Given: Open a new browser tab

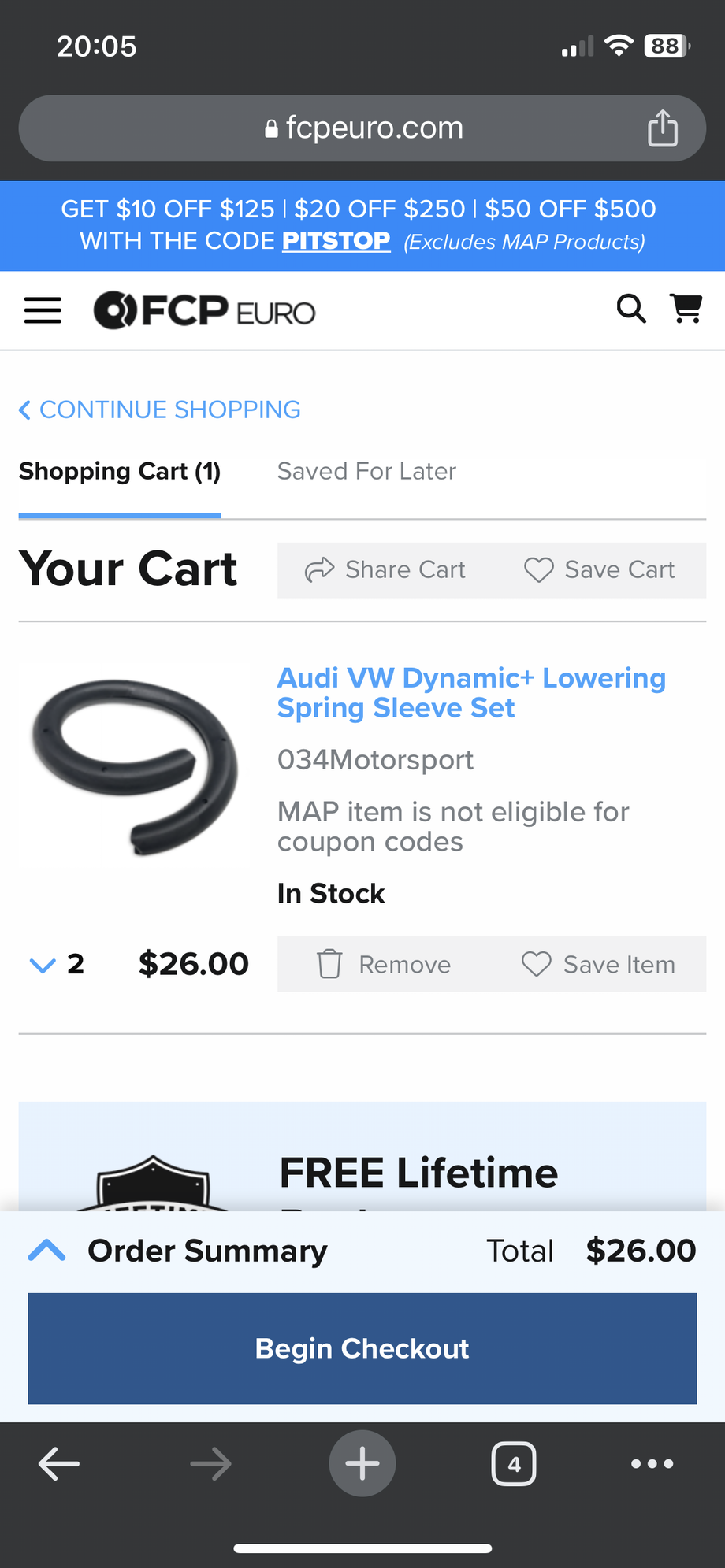Looking at the screenshot, I should point(362,1463).
